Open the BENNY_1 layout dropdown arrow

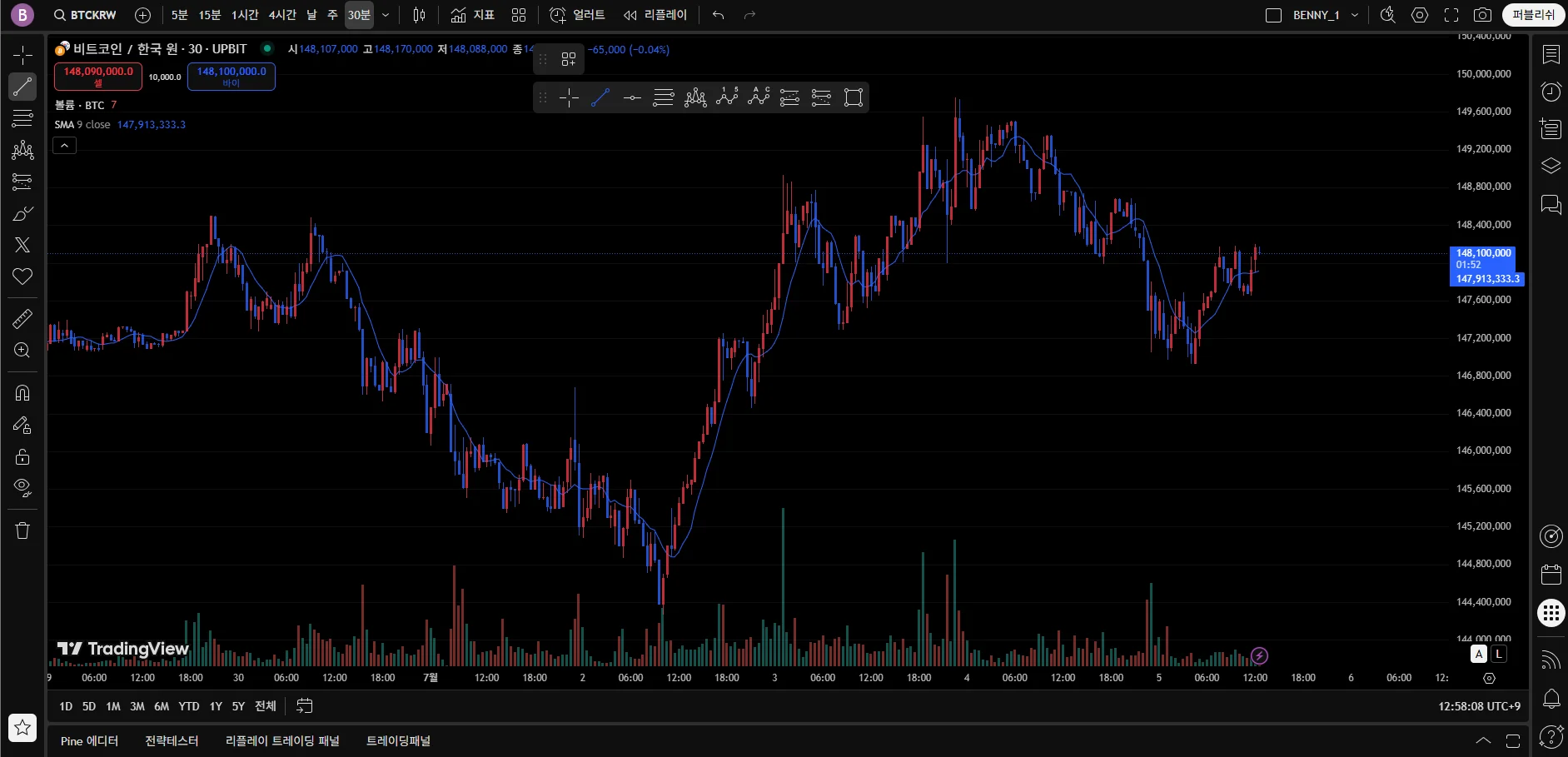point(1355,15)
